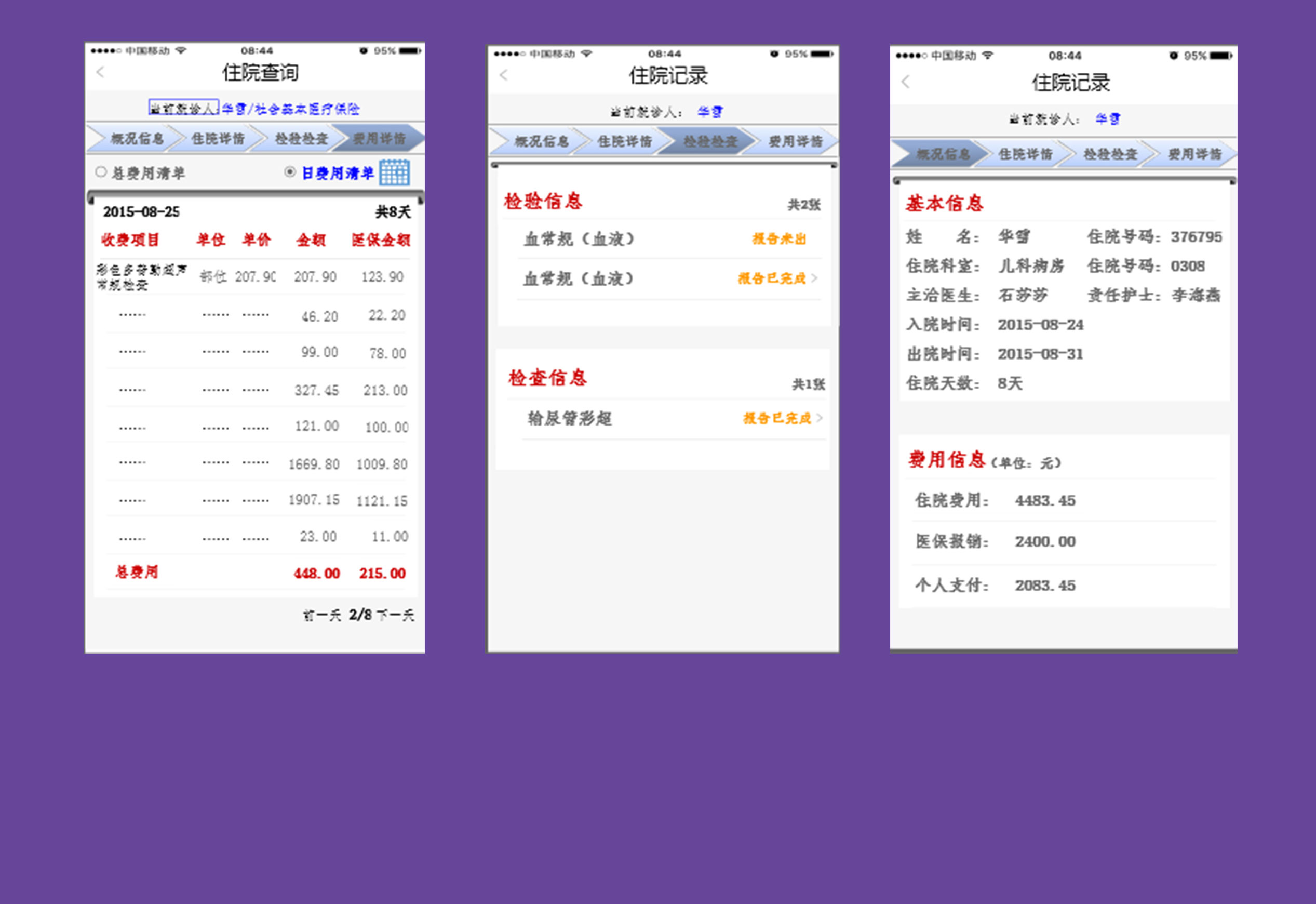The width and height of the screenshot is (1316, 904).
Task: Tap WiFi icon on right phone status bar
Action: [988, 56]
